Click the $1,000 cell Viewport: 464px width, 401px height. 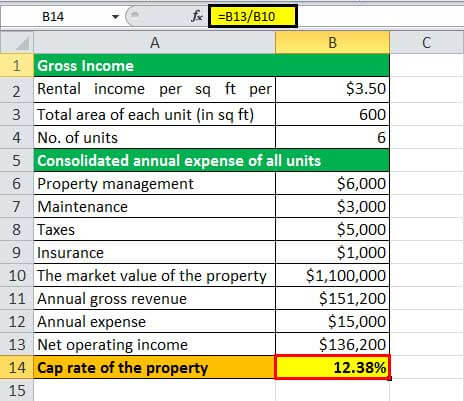point(332,252)
